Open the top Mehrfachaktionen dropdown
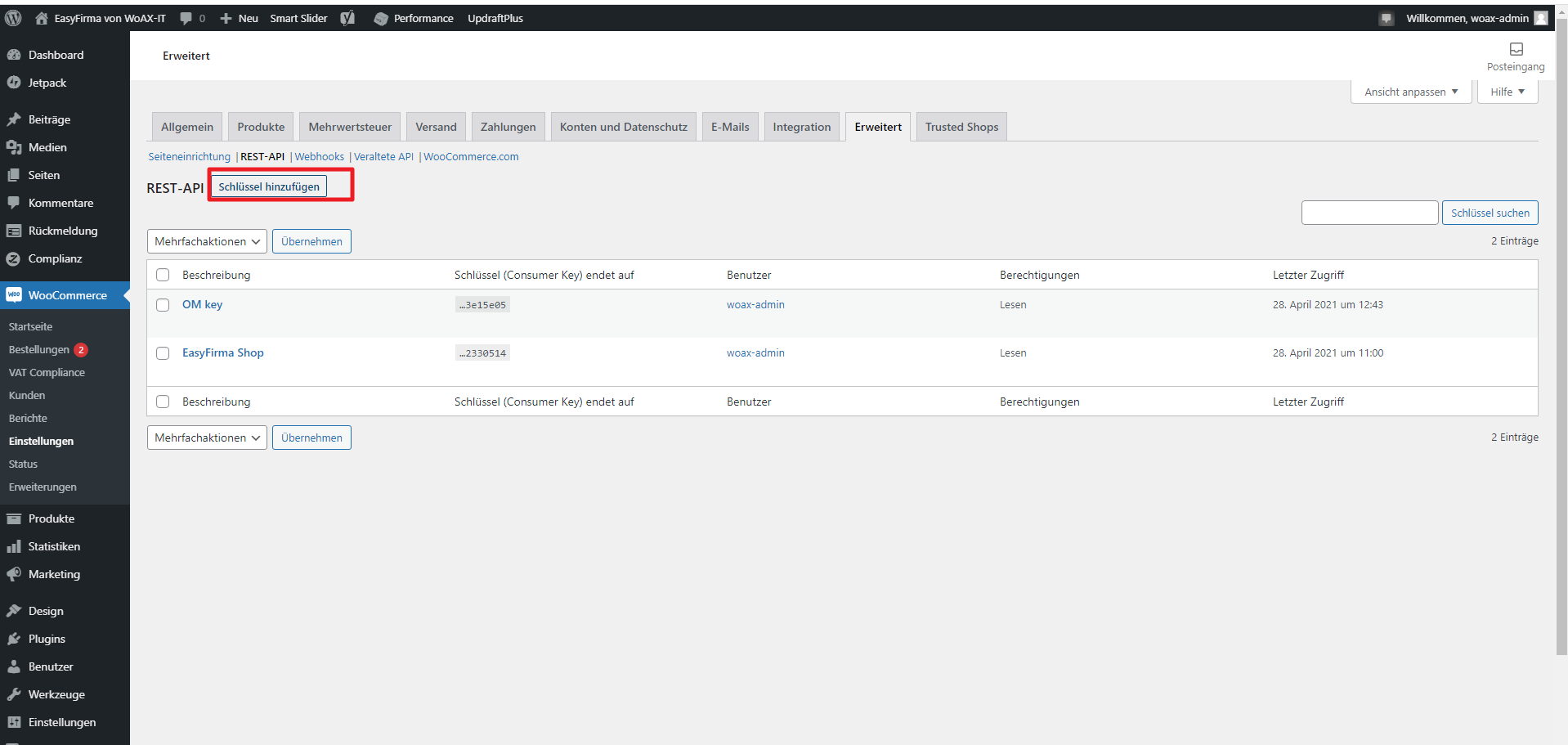Screen dimensions: 1568x745 [207, 241]
